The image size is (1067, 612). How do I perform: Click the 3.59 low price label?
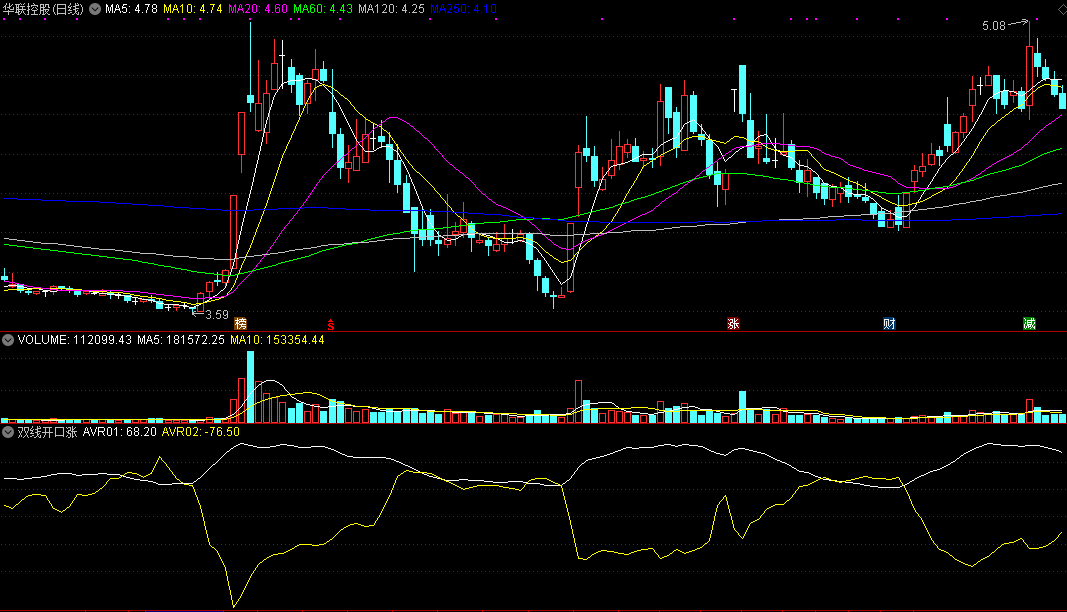click(217, 315)
